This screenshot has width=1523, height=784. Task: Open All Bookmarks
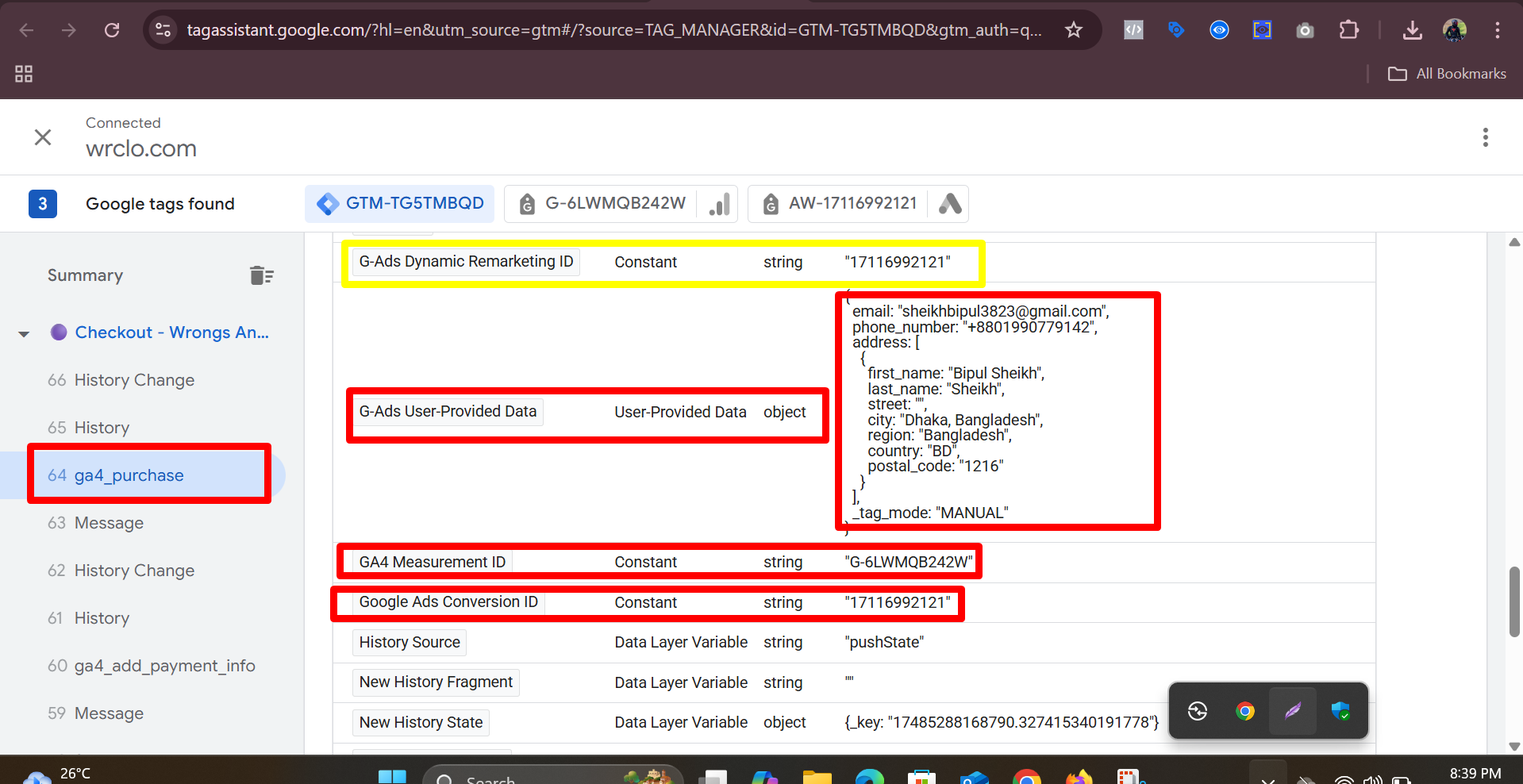pos(1446,73)
